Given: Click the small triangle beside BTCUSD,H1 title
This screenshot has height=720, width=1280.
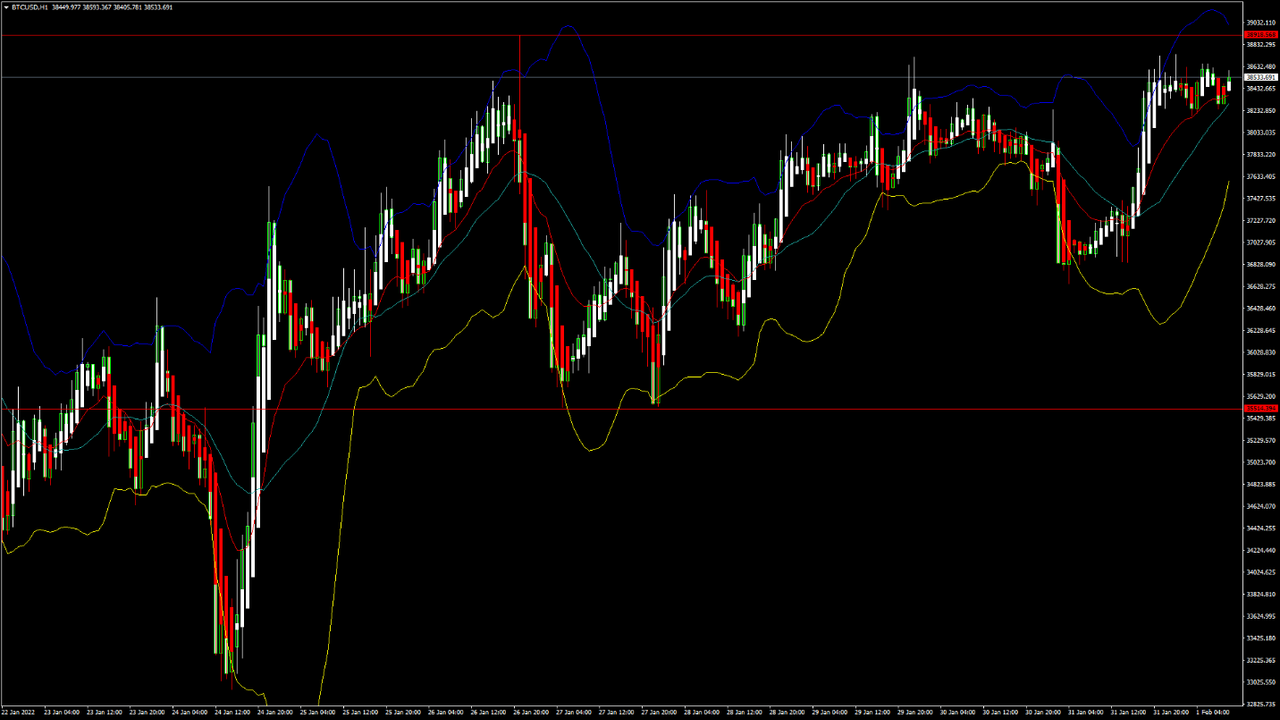Looking at the screenshot, I should (x=5, y=7).
